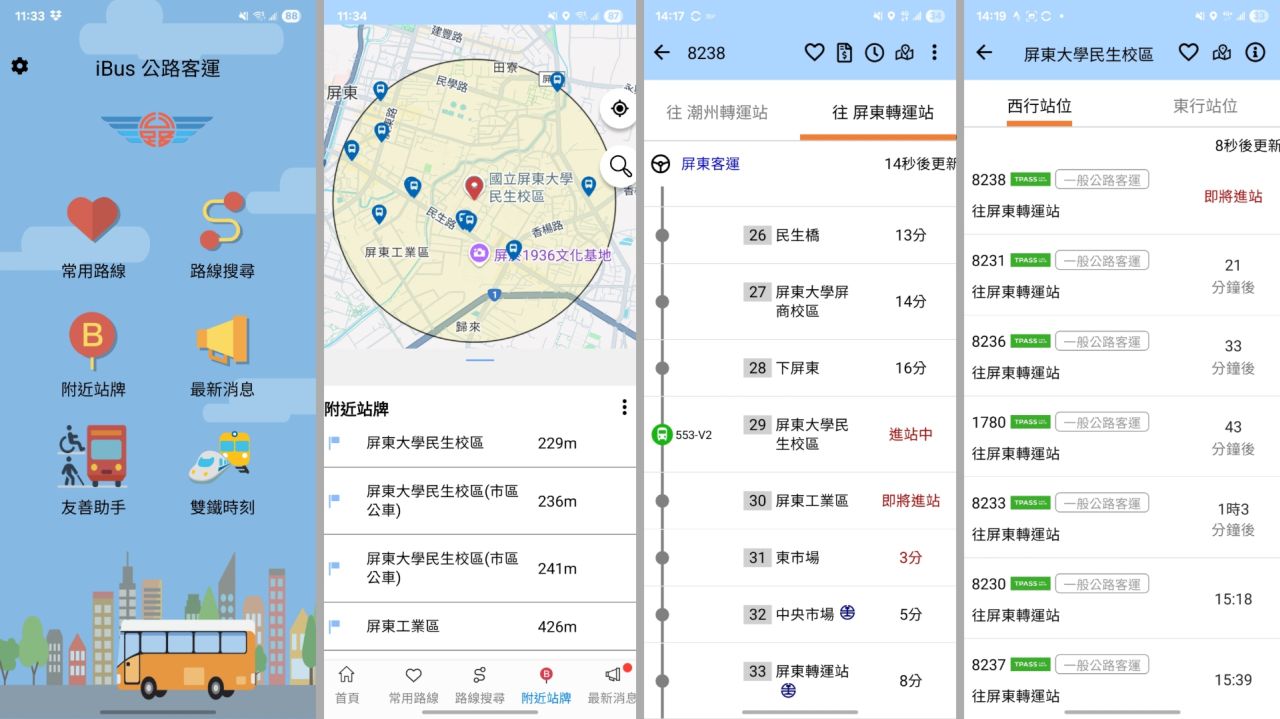
Task: Tap 常用路線 in bottom navigation bar
Action: tap(413, 685)
